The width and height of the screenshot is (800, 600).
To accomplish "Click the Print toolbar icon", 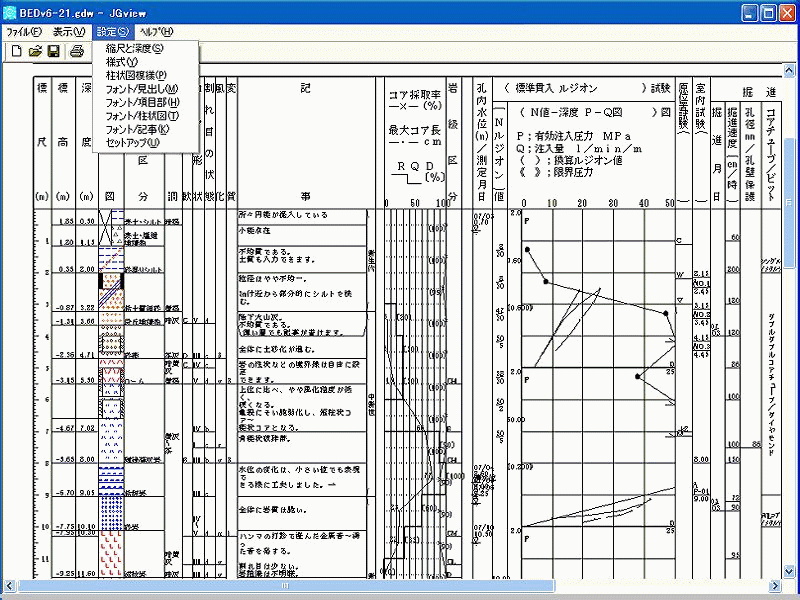I will coord(76,51).
